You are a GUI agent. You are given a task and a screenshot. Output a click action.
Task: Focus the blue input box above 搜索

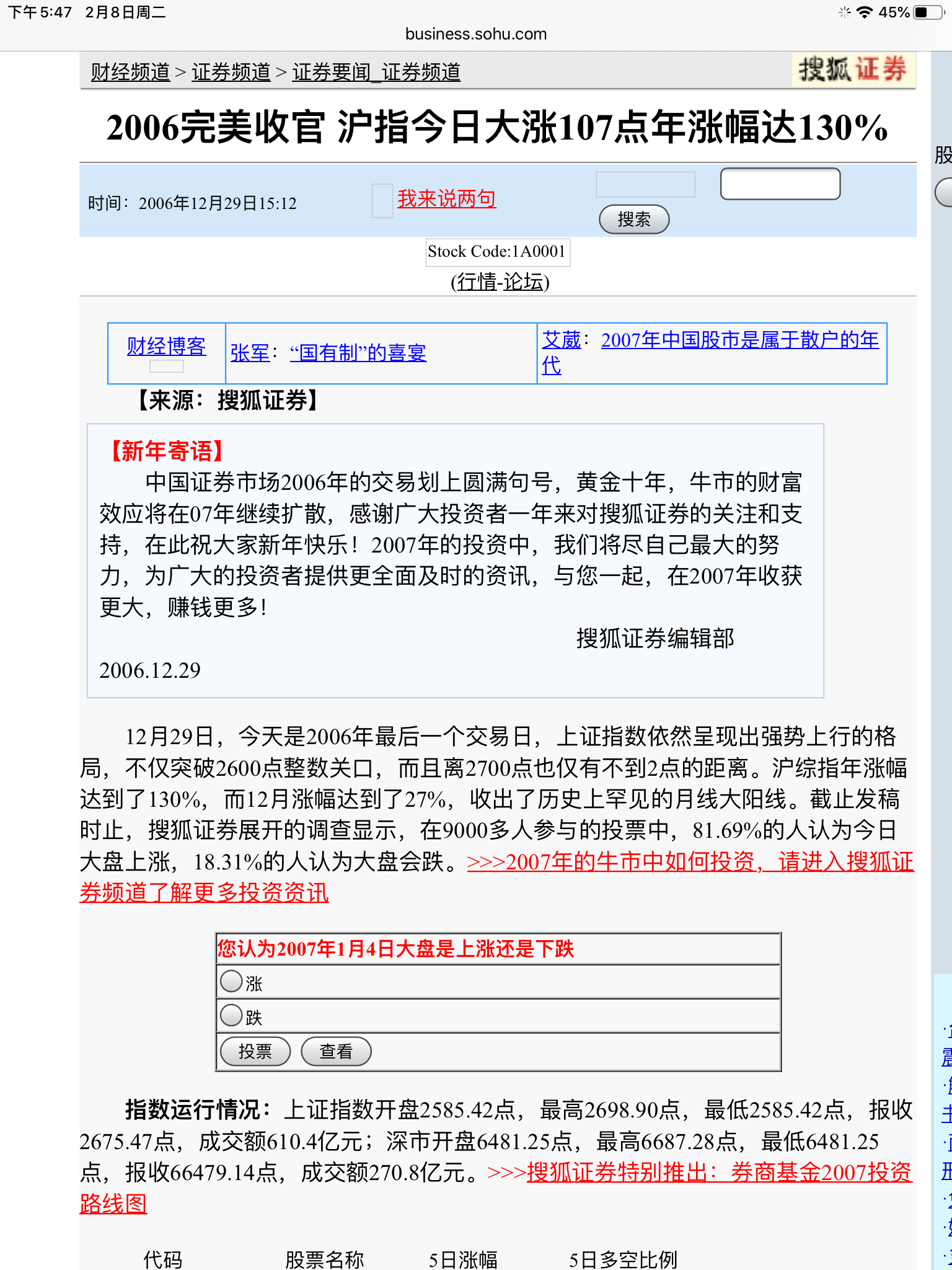click(x=645, y=184)
